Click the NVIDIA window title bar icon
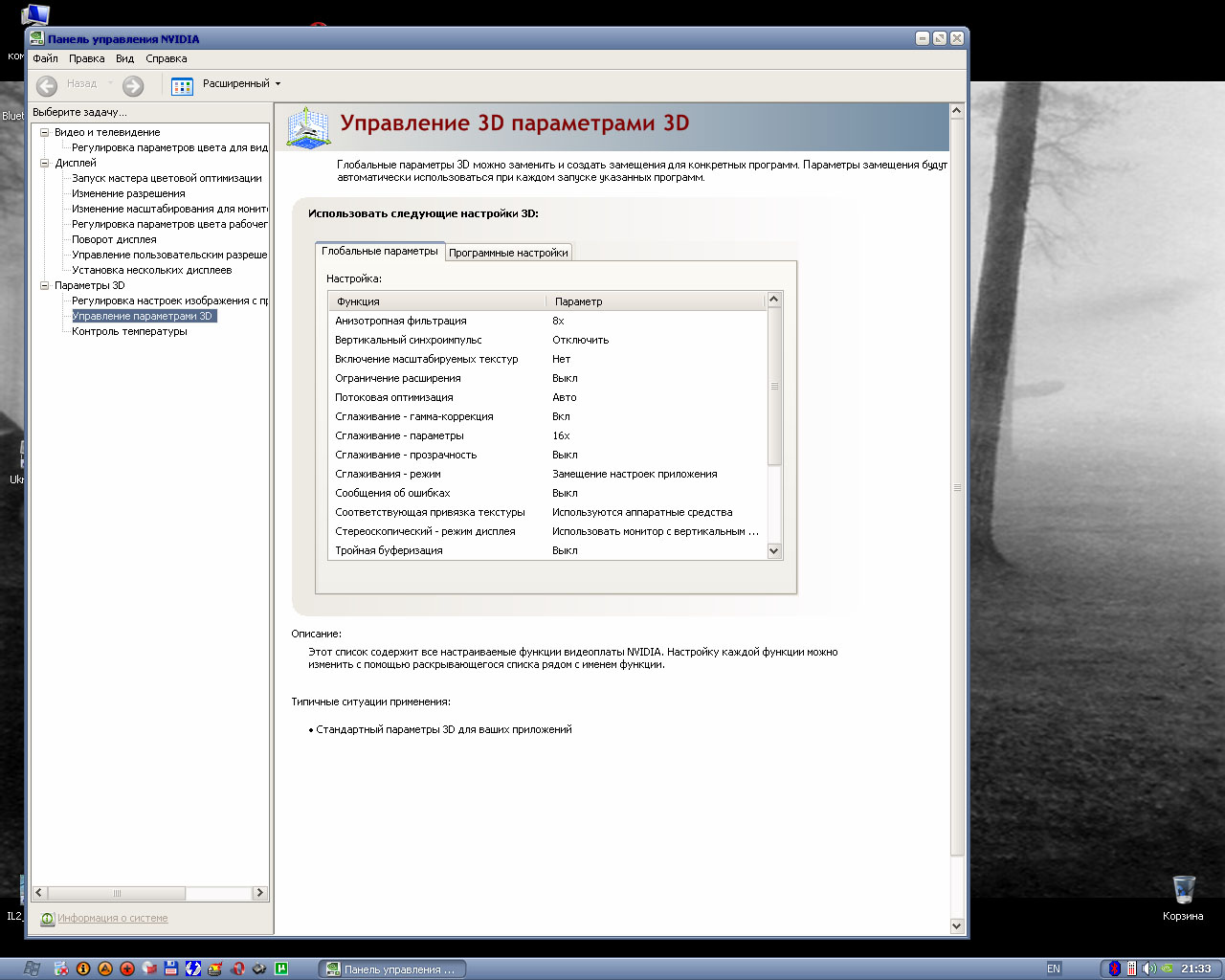1225x980 pixels. pyautogui.click(x=37, y=39)
